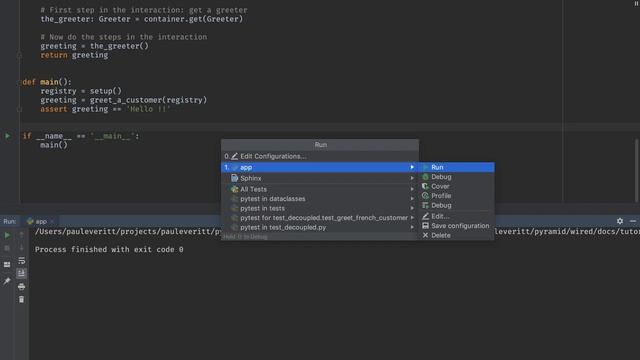Click Profile in the app submenu
This screenshot has width=640, height=360.
456,196
